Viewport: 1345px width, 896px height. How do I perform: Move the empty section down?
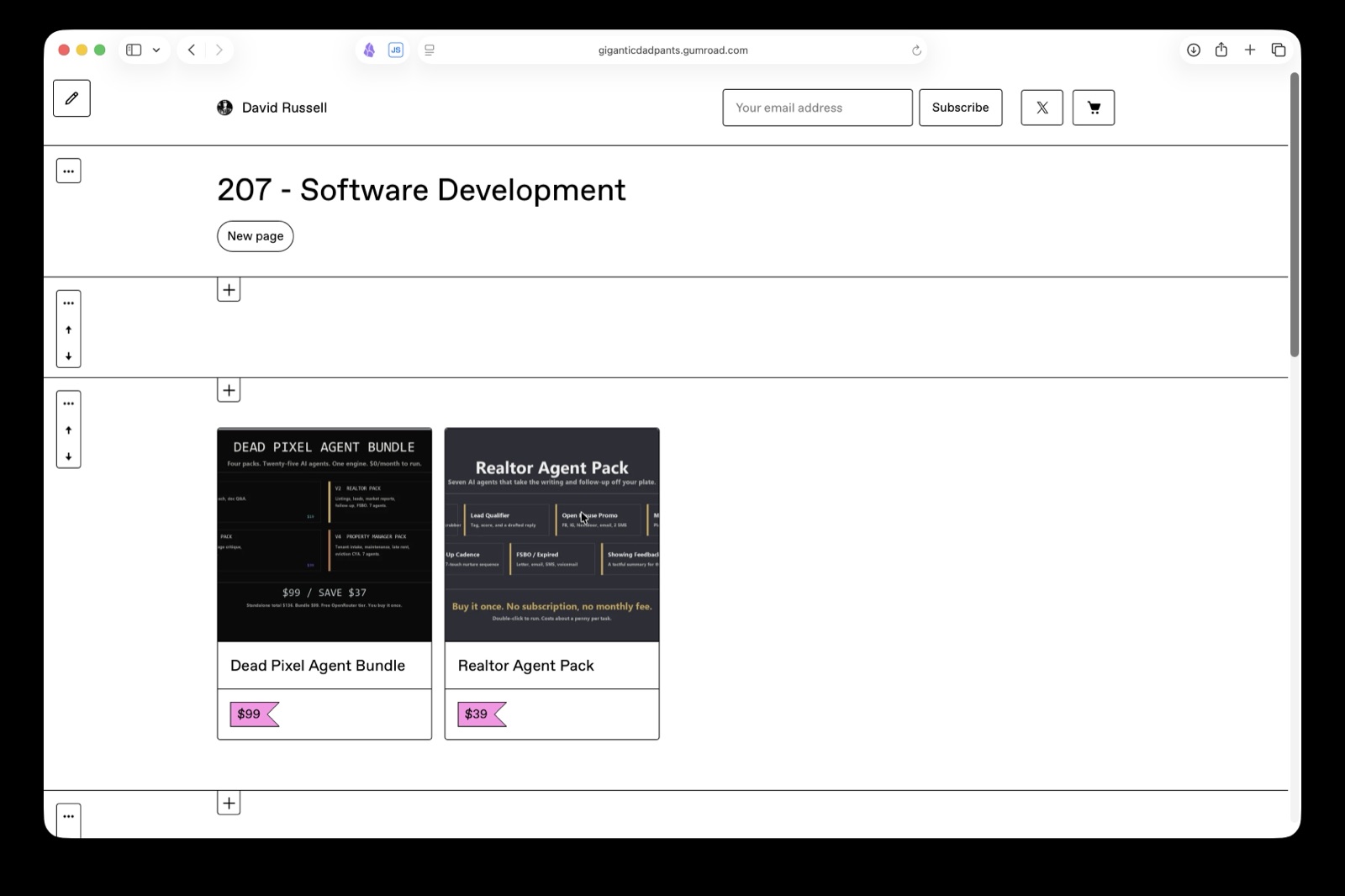69,356
